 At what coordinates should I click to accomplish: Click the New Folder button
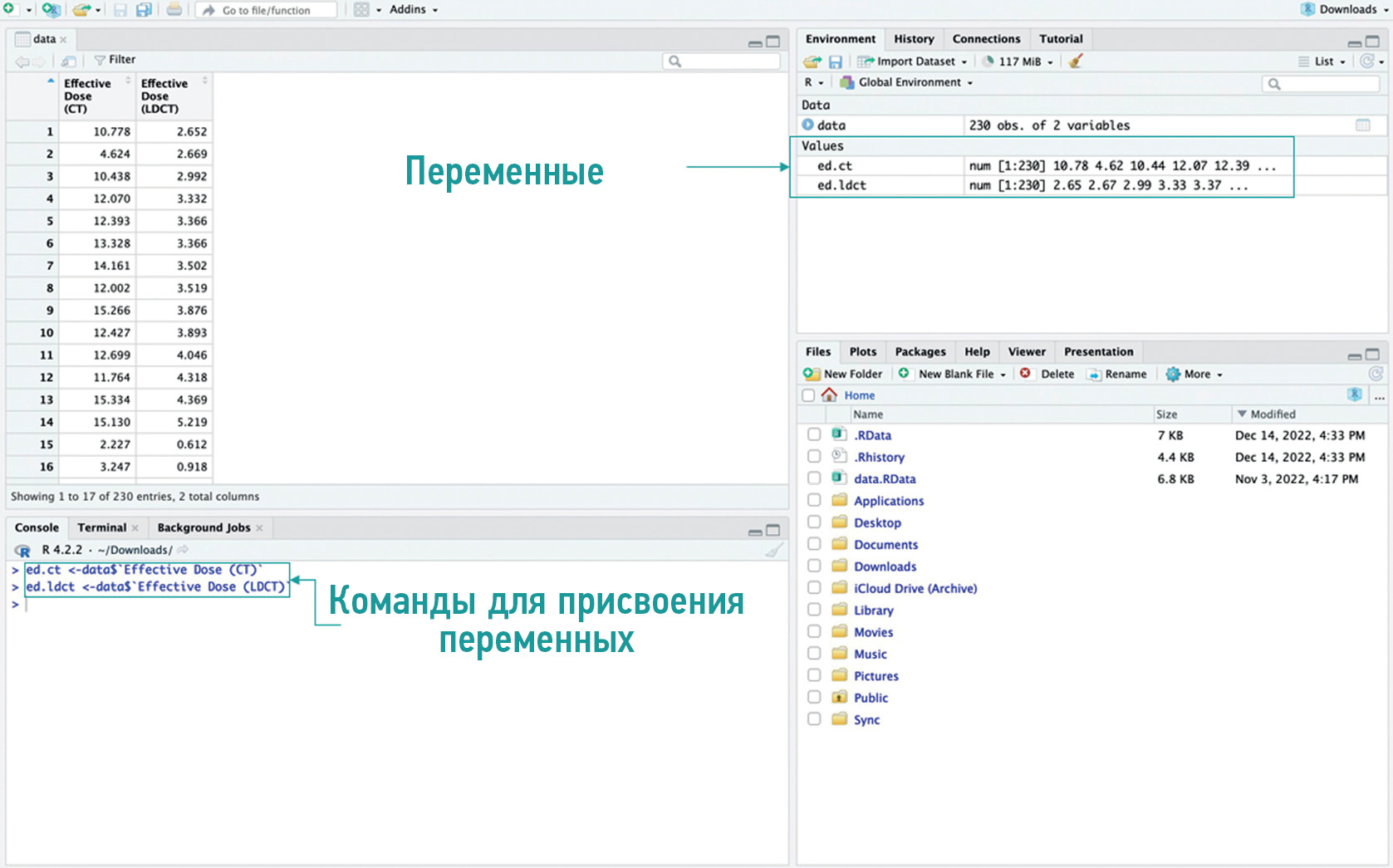(843, 375)
